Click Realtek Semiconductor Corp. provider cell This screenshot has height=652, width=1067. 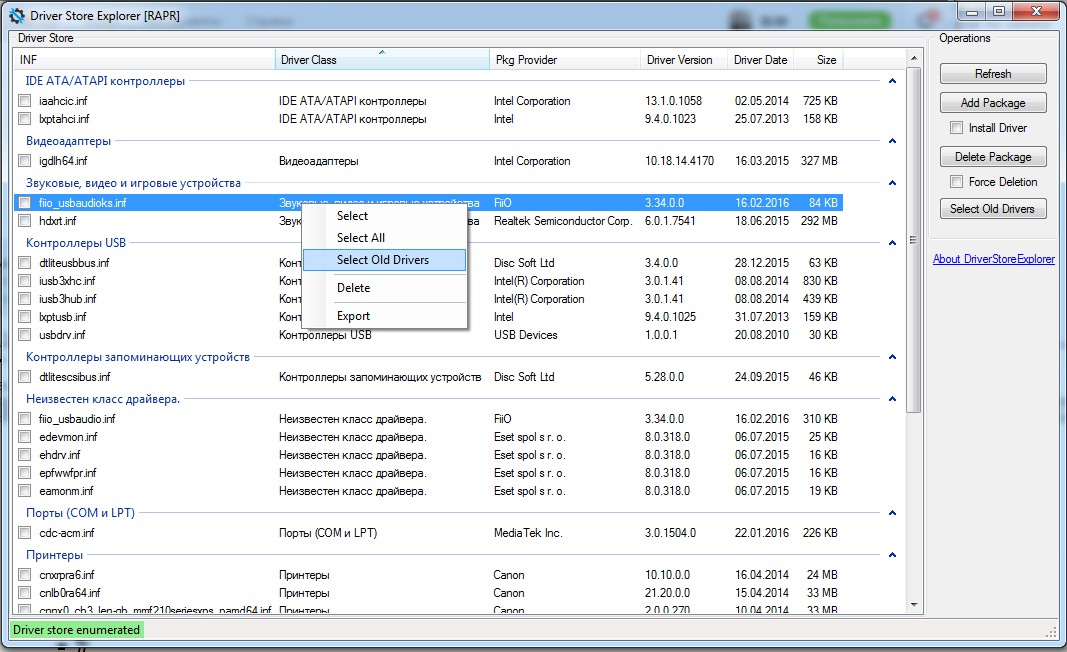563,221
